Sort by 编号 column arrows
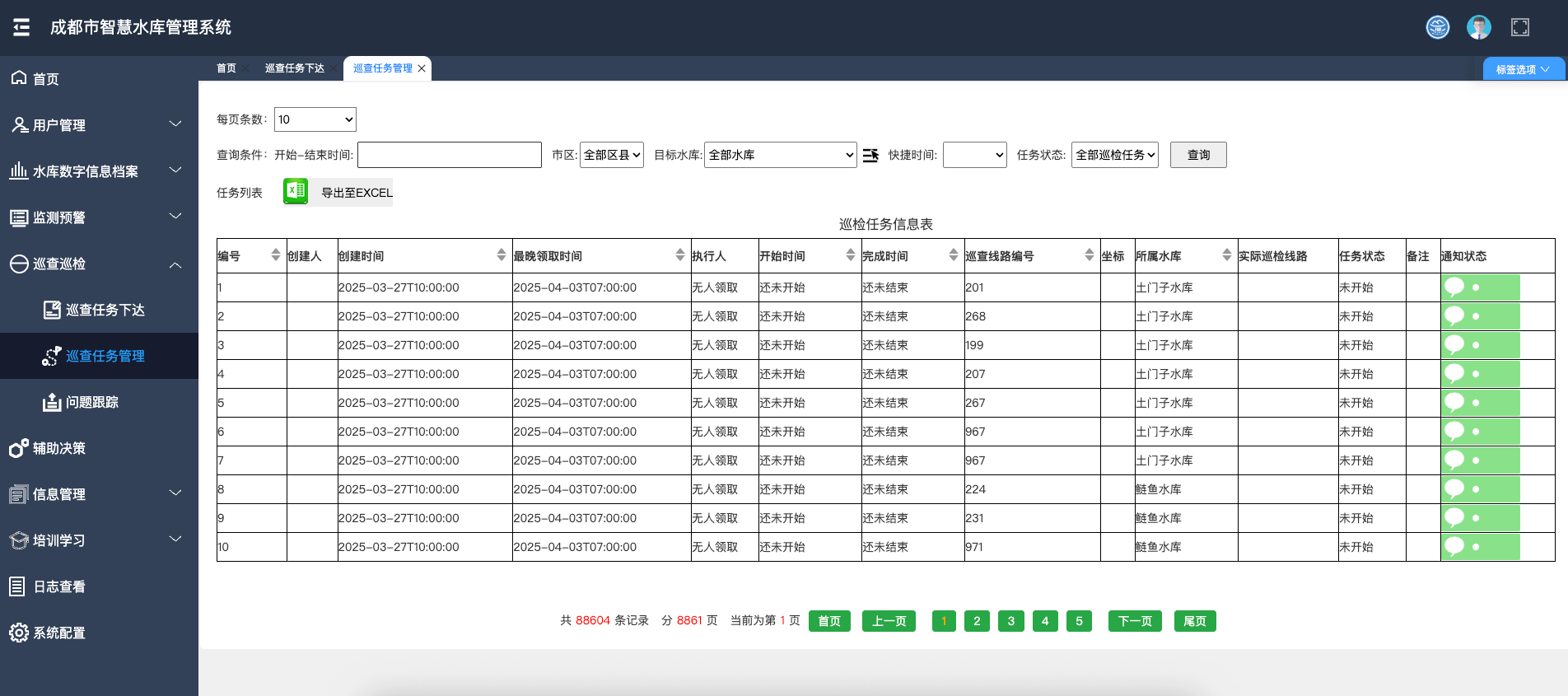1568x696 pixels. pyautogui.click(x=276, y=255)
